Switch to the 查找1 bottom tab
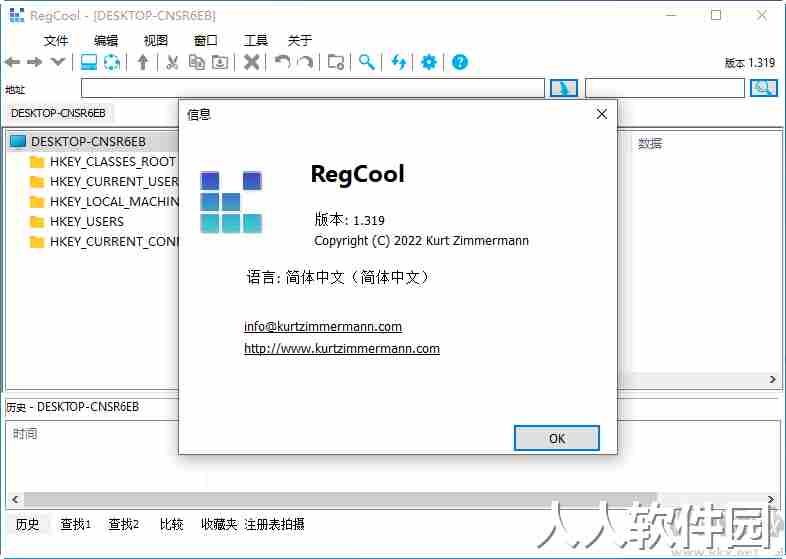 pyautogui.click(x=76, y=524)
